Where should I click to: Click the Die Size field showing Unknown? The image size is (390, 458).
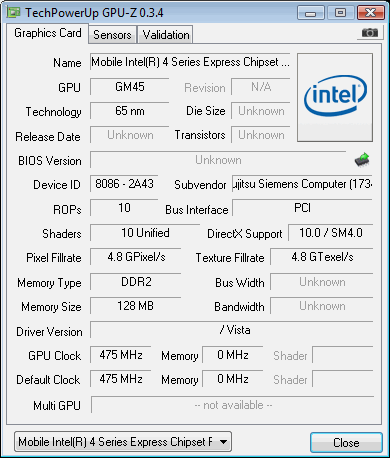click(261, 111)
